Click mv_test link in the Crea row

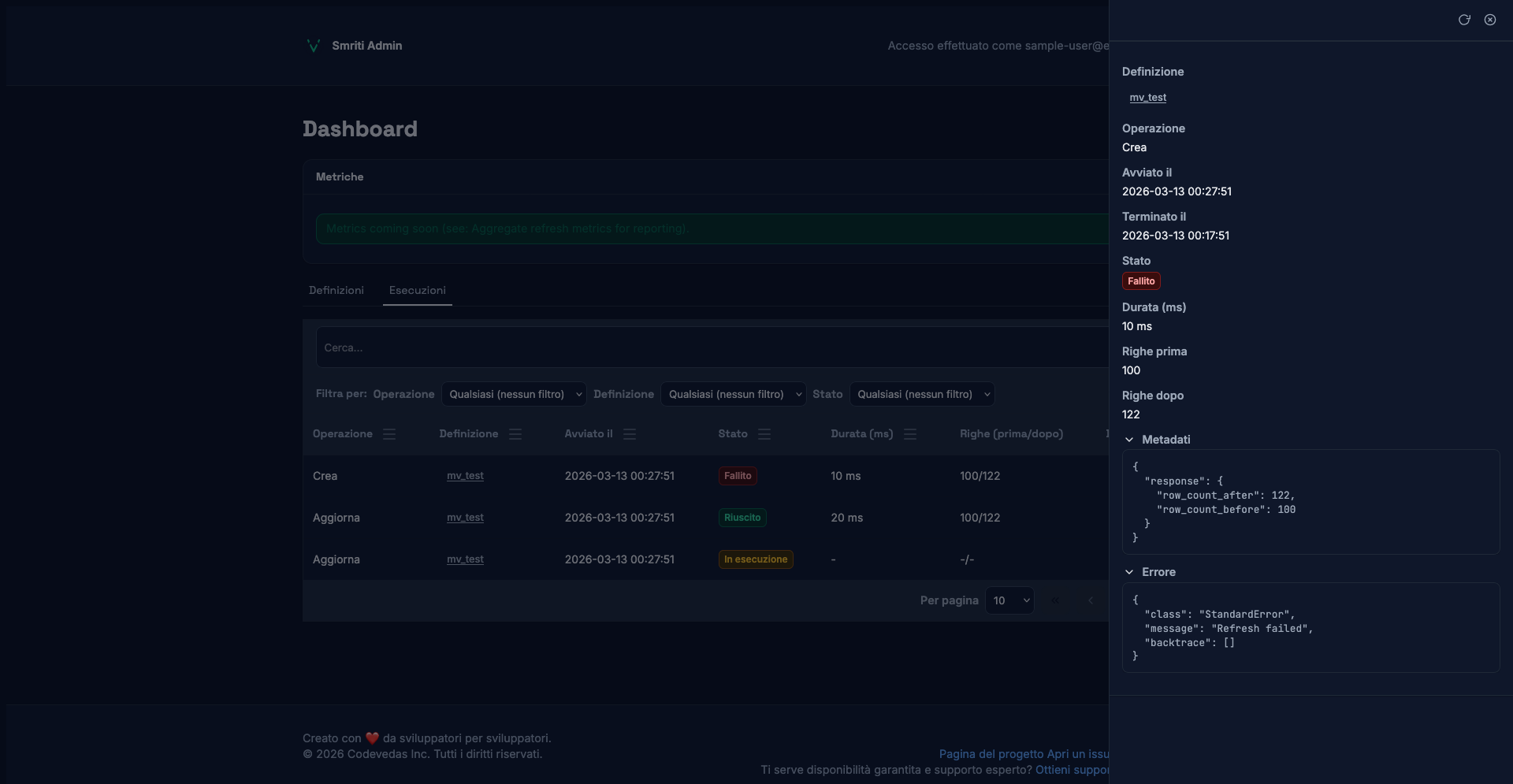coord(465,476)
